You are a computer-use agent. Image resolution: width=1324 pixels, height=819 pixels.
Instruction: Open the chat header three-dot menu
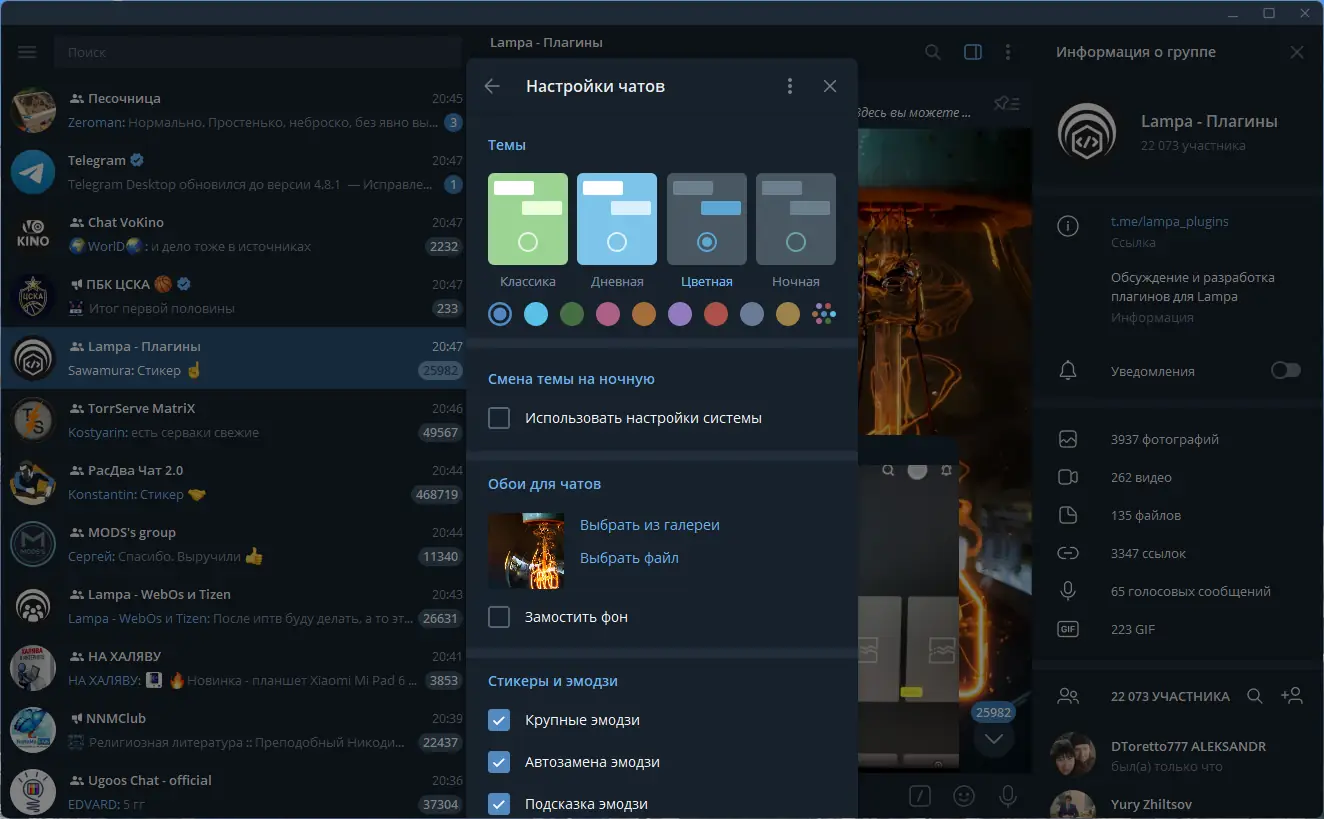tap(1008, 52)
